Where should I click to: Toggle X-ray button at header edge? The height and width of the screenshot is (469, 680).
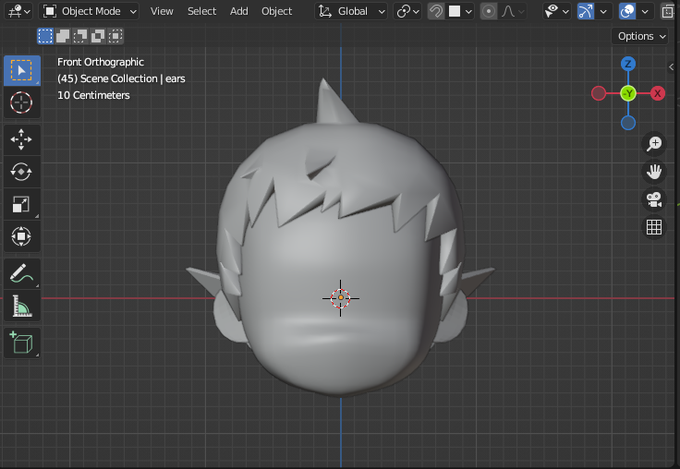click(x=668, y=11)
